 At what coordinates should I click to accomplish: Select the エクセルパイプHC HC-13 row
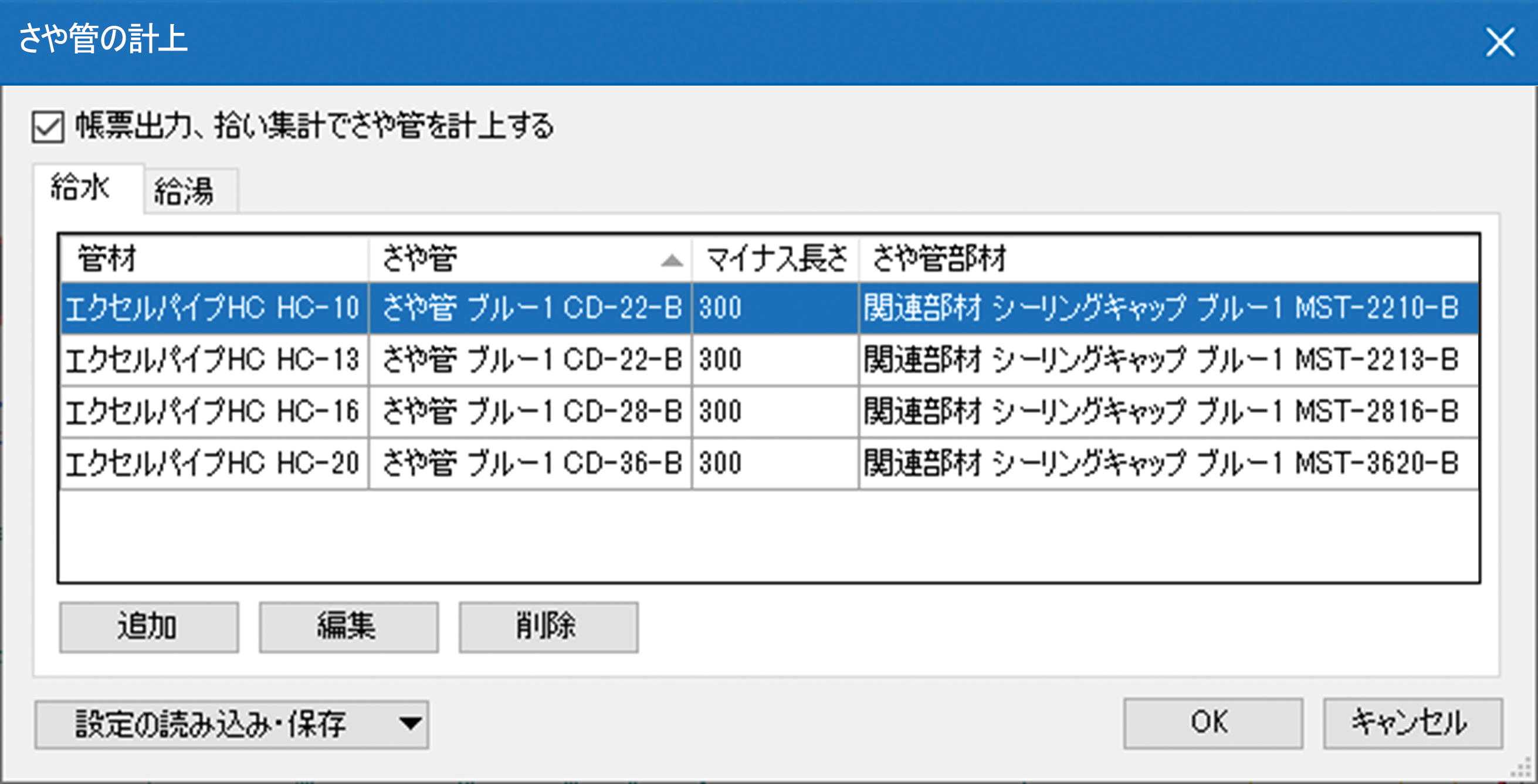coord(212,359)
